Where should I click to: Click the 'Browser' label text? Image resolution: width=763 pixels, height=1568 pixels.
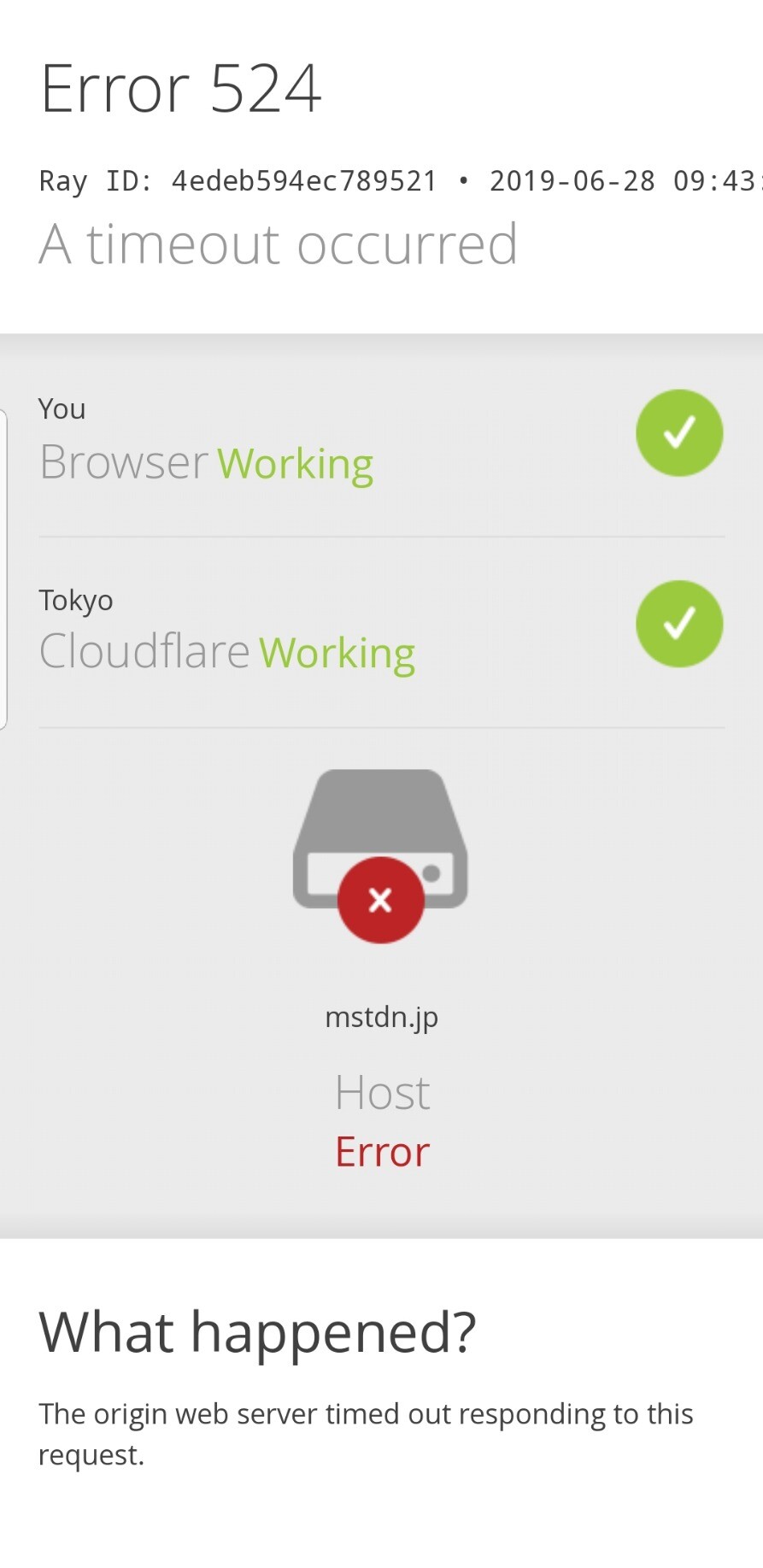(124, 462)
